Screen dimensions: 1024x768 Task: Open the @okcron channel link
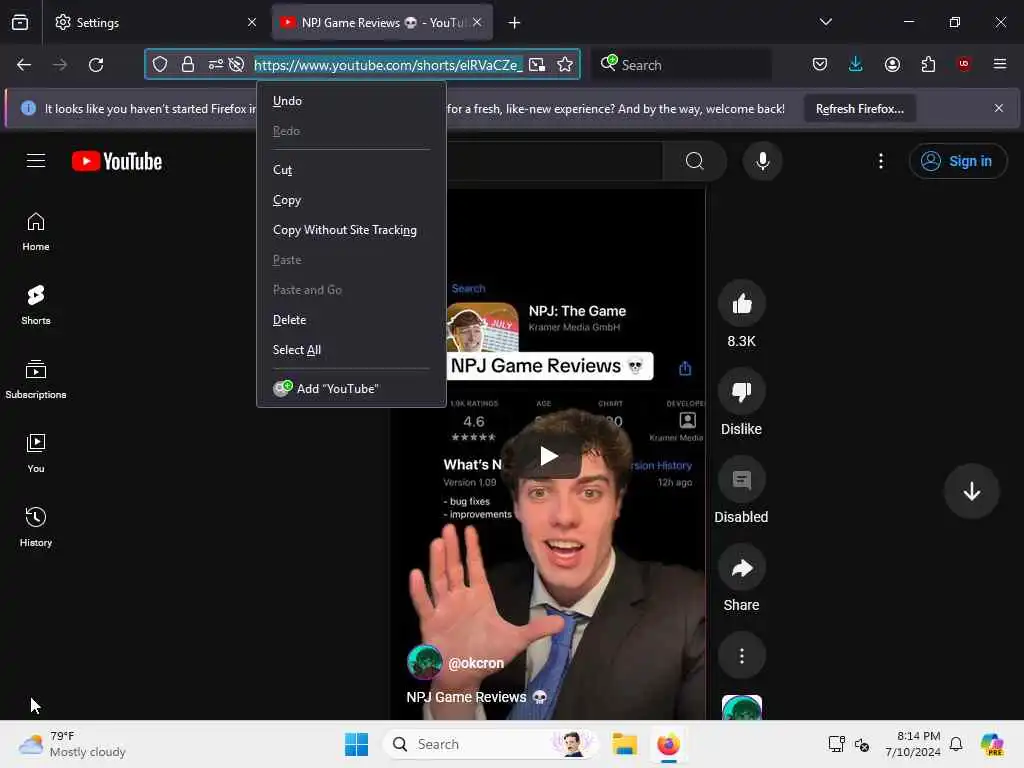coord(476,663)
